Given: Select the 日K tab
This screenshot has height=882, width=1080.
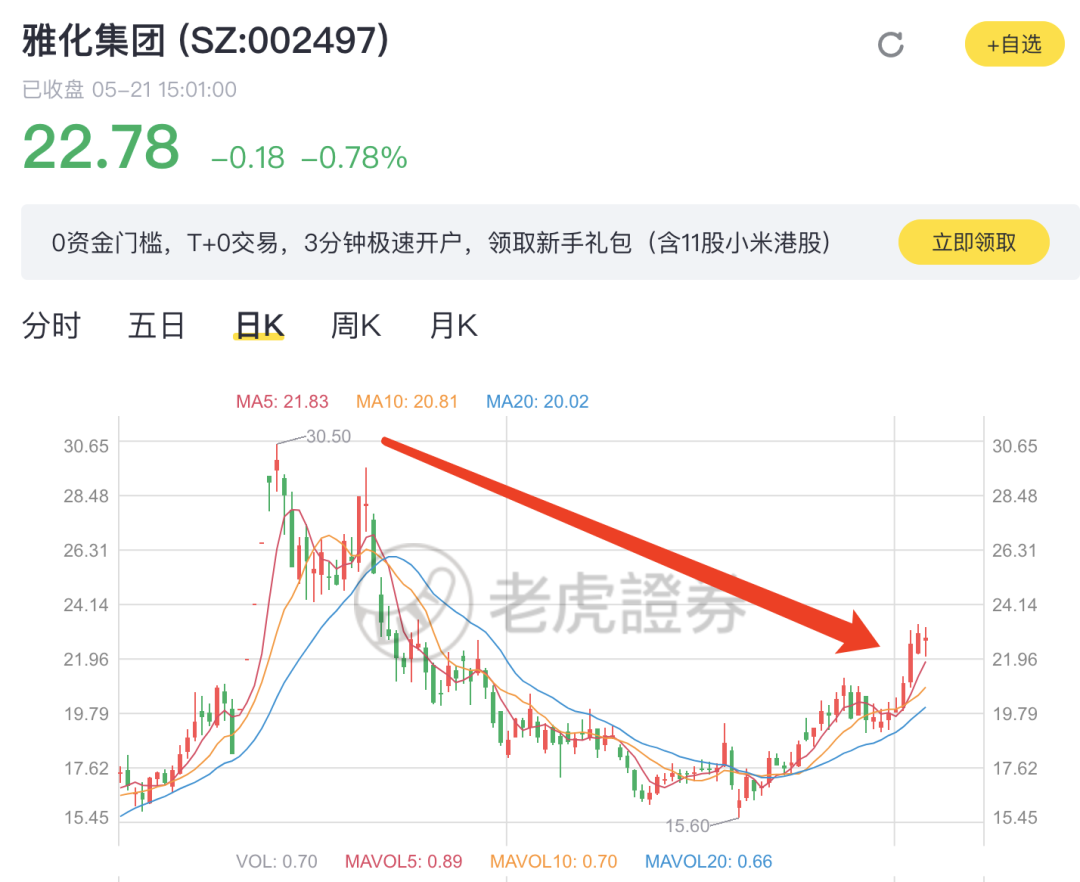Looking at the screenshot, I should pyautogui.click(x=259, y=325).
